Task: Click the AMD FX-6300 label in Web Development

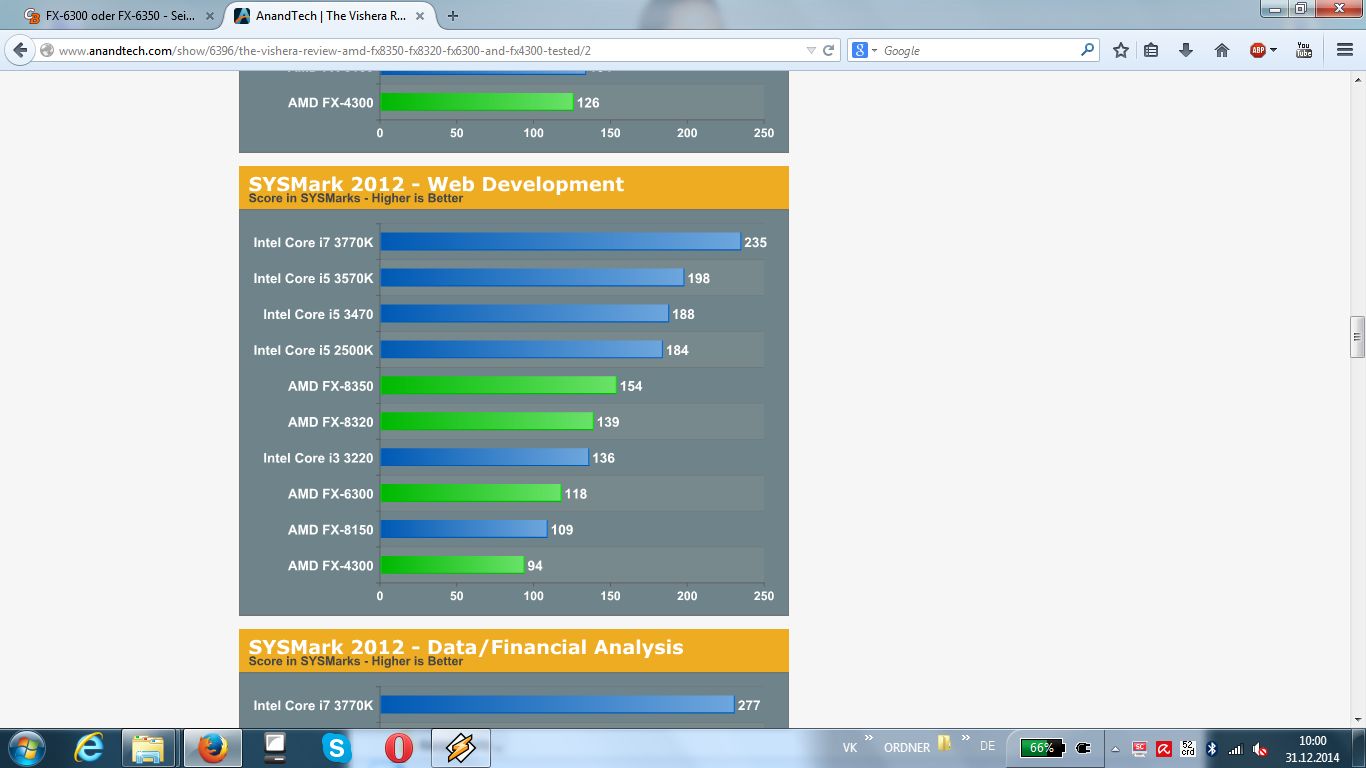Action: click(330, 494)
